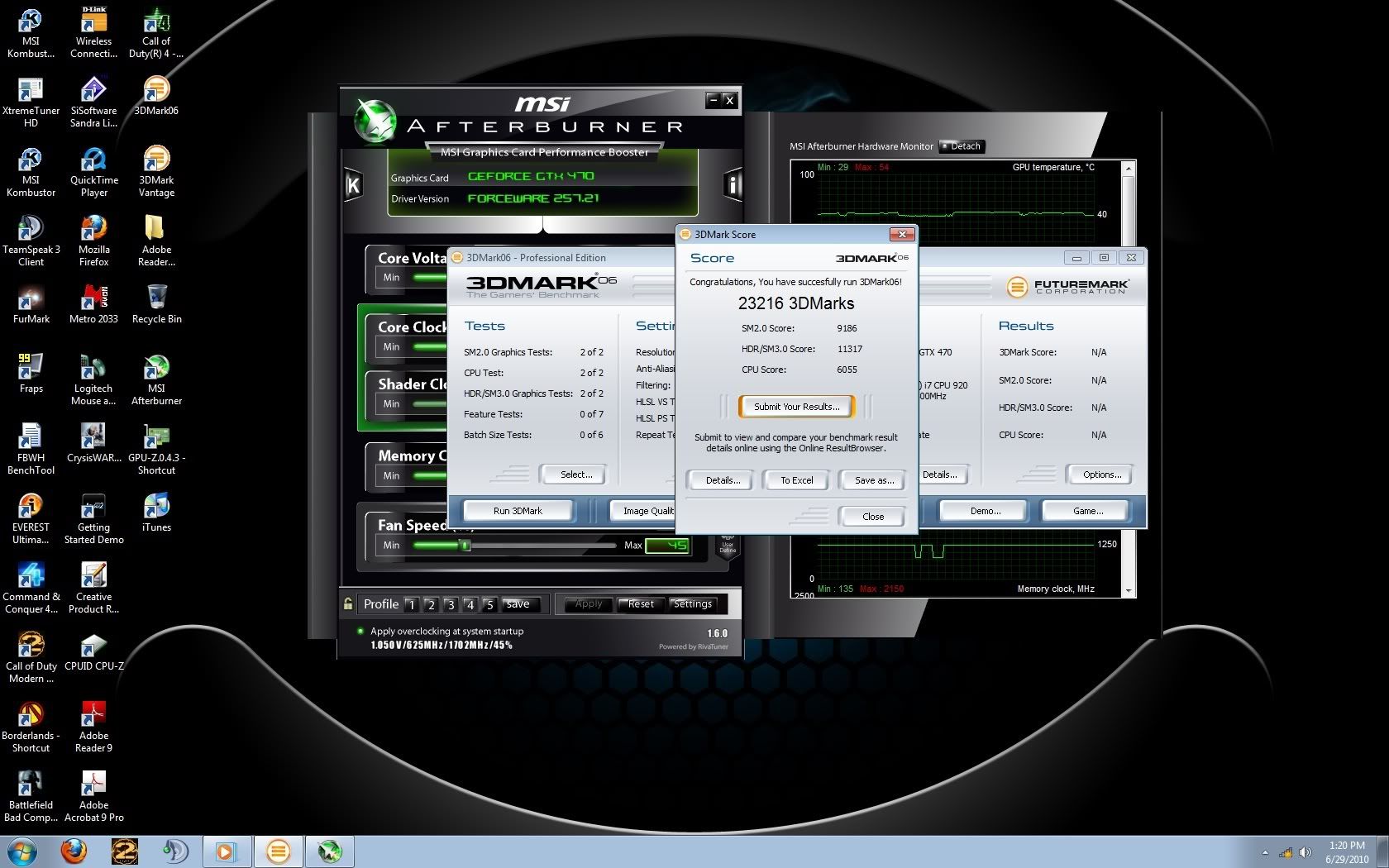Screen dimensions: 1389x868
Task: Minimize the MSI Afterburner window
Action: click(713, 100)
